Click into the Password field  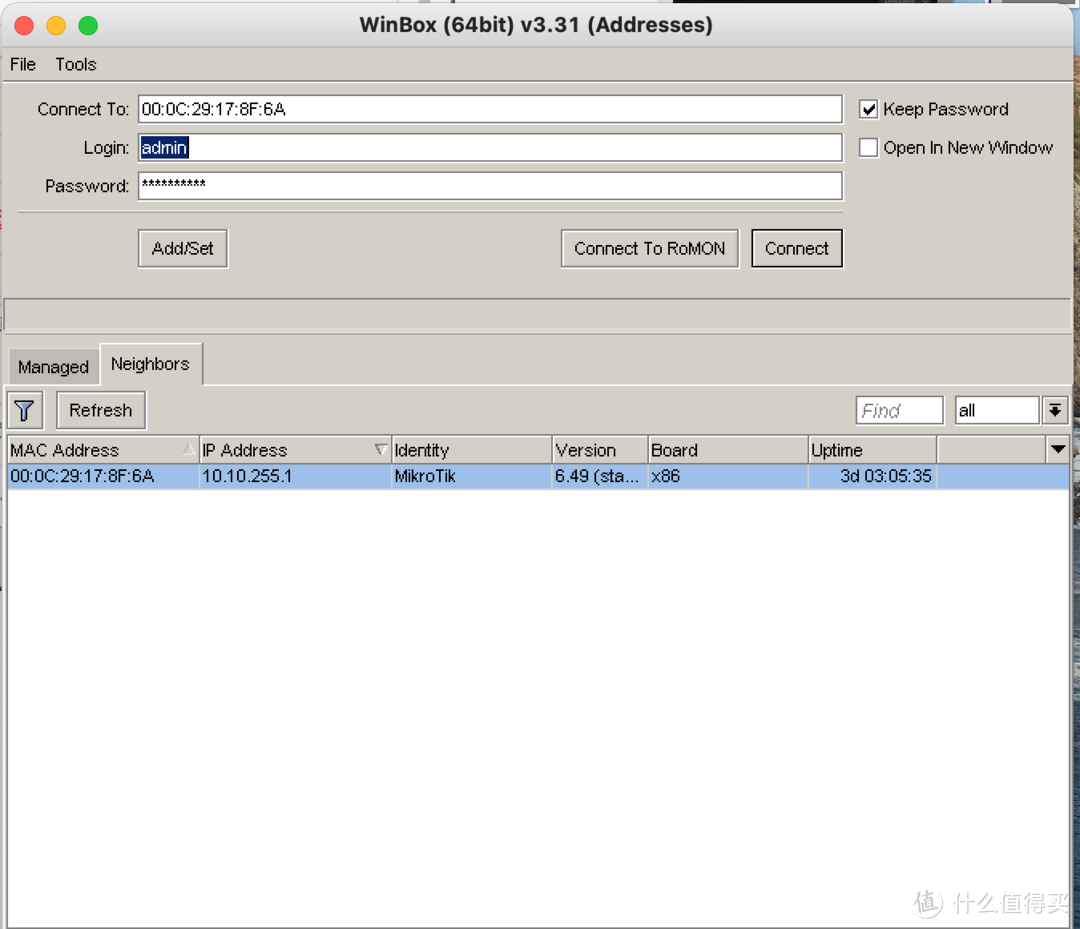coord(490,186)
